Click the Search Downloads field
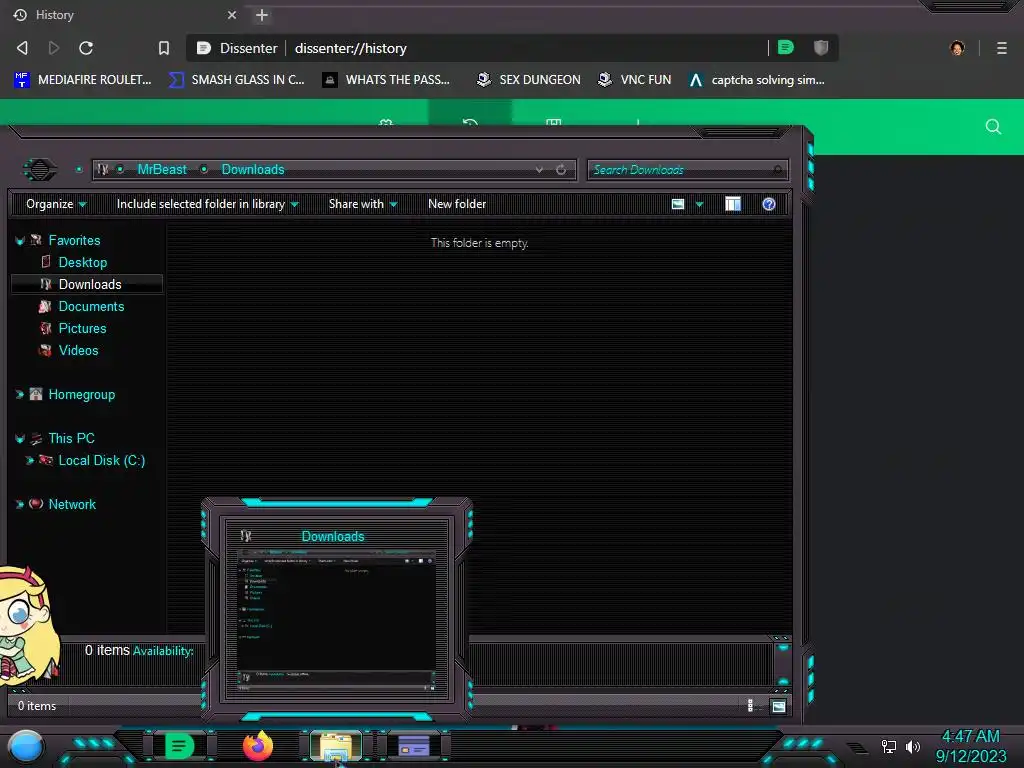The width and height of the screenshot is (1024, 768). (x=688, y=170)
